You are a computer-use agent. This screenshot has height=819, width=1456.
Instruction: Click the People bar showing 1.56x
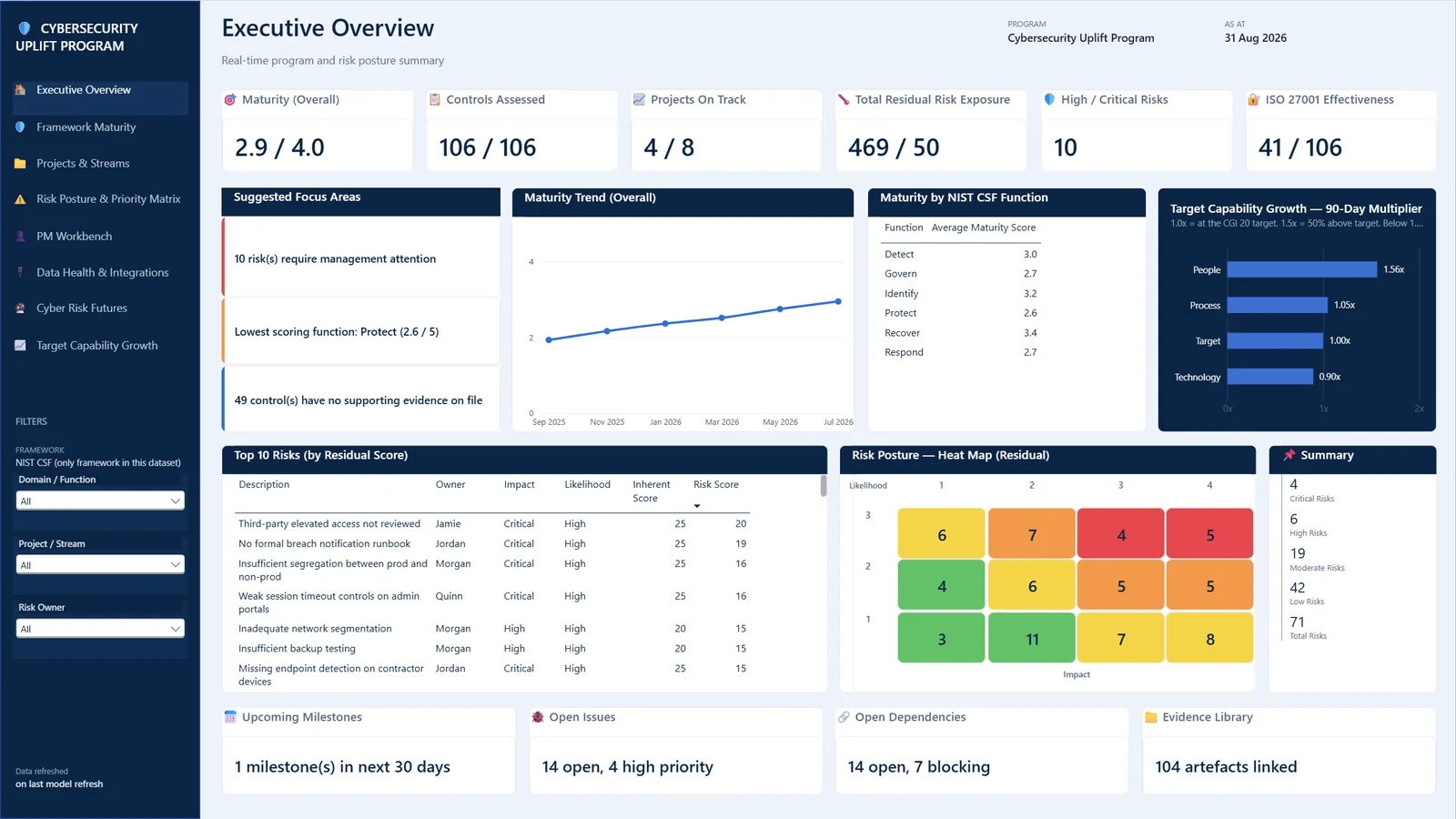(x=1302, y=269)
